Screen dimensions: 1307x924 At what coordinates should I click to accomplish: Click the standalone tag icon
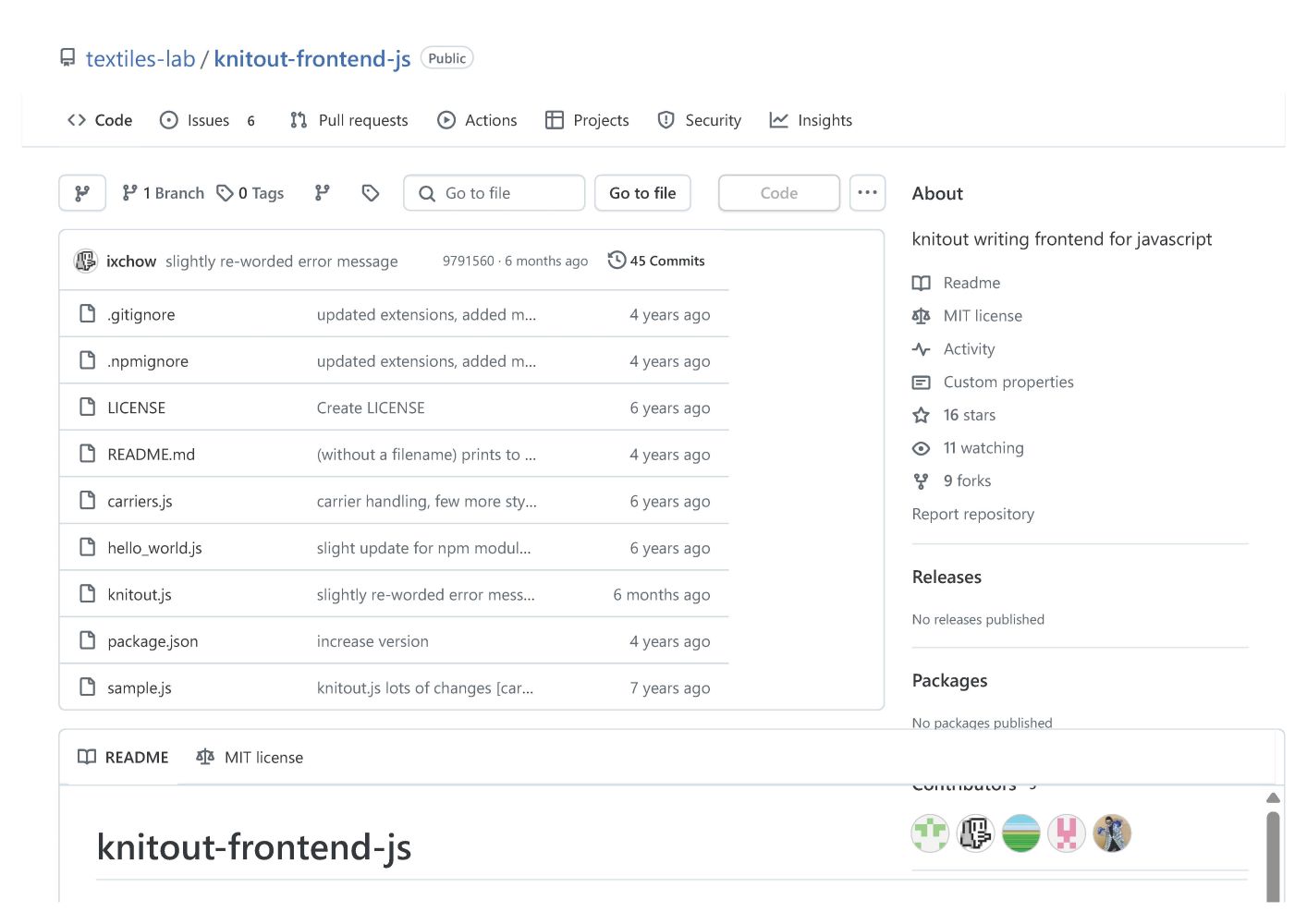[371, 193]
